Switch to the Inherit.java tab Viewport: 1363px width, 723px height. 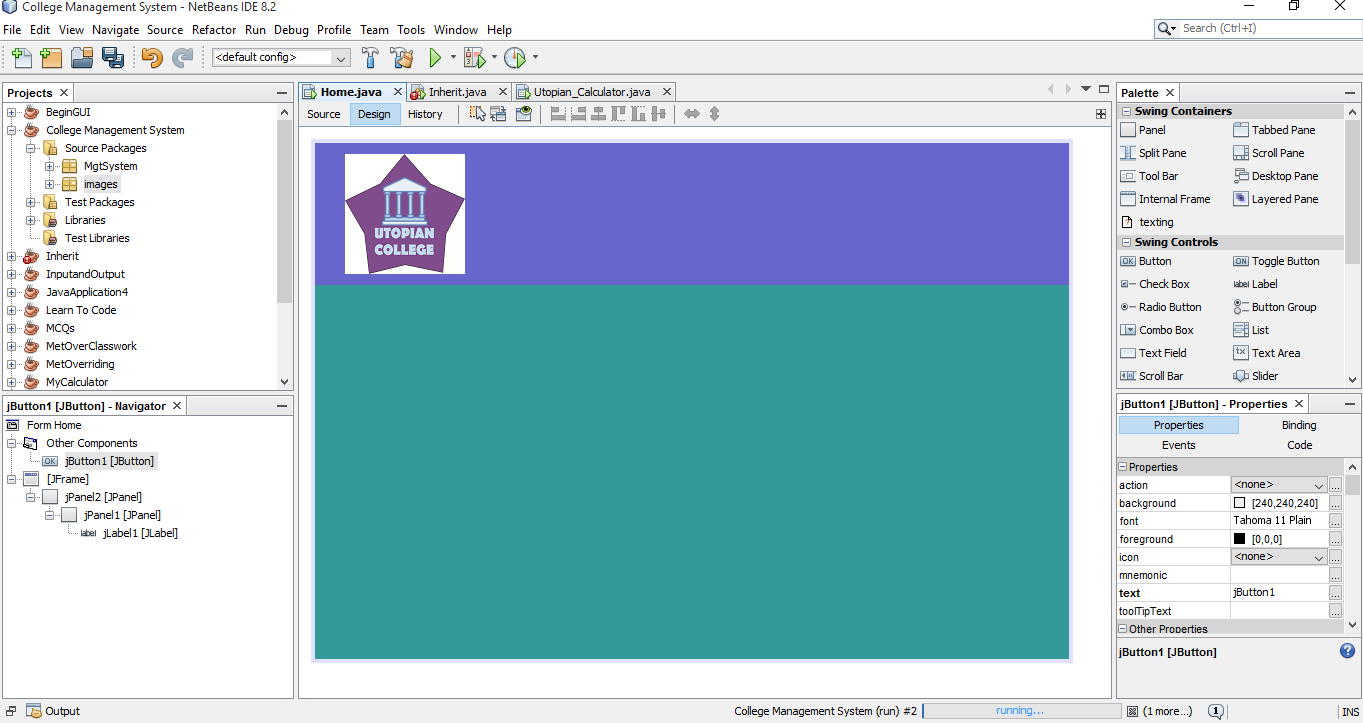[x=458, y=90]
